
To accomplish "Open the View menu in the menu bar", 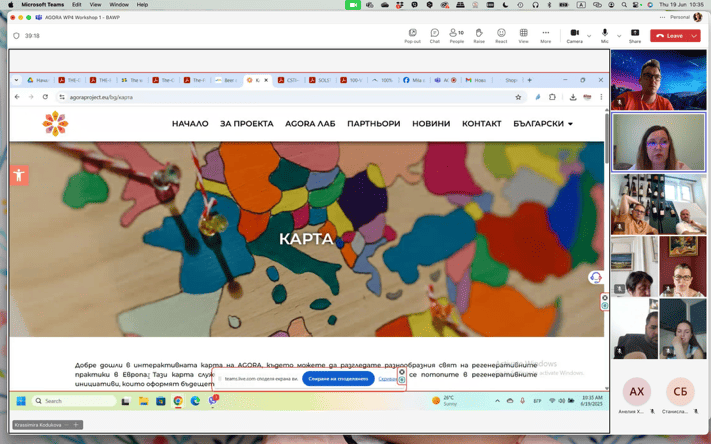I will tap(95, 5).
